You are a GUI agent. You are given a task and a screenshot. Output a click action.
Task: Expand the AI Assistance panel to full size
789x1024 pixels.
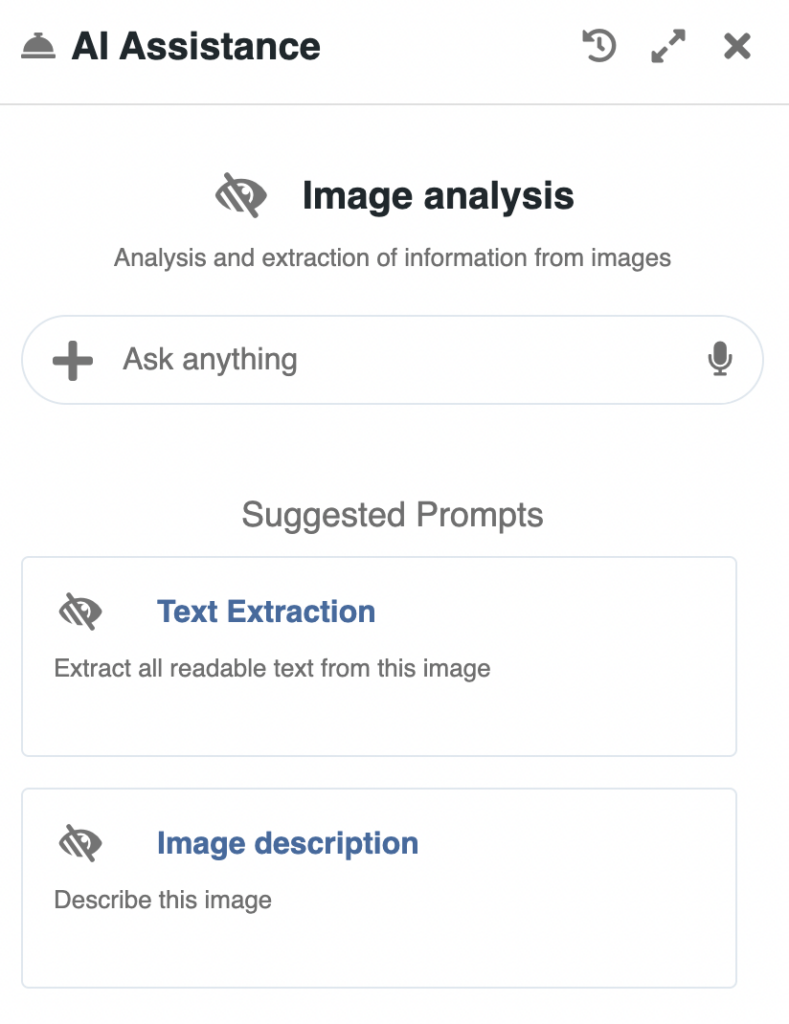668,46
